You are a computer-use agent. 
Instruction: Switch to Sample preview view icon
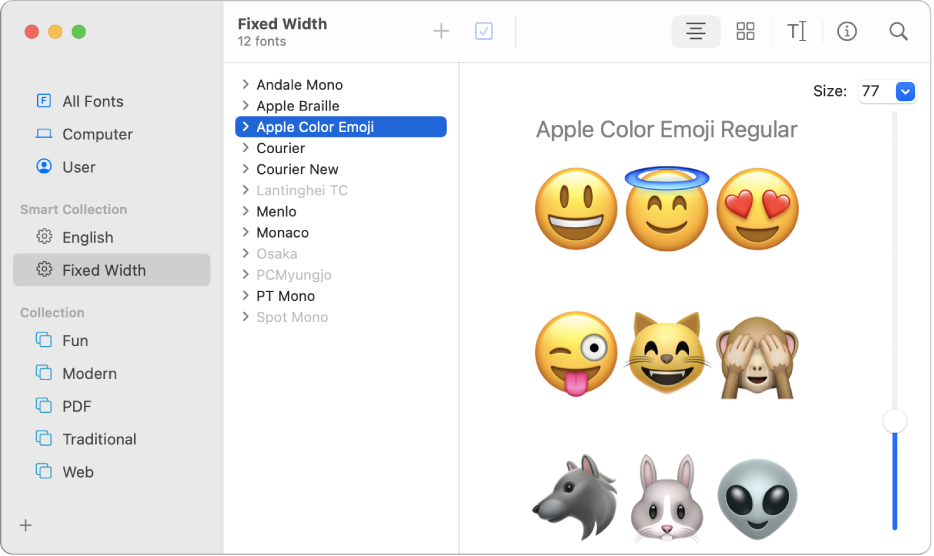(x=696, y=31)
